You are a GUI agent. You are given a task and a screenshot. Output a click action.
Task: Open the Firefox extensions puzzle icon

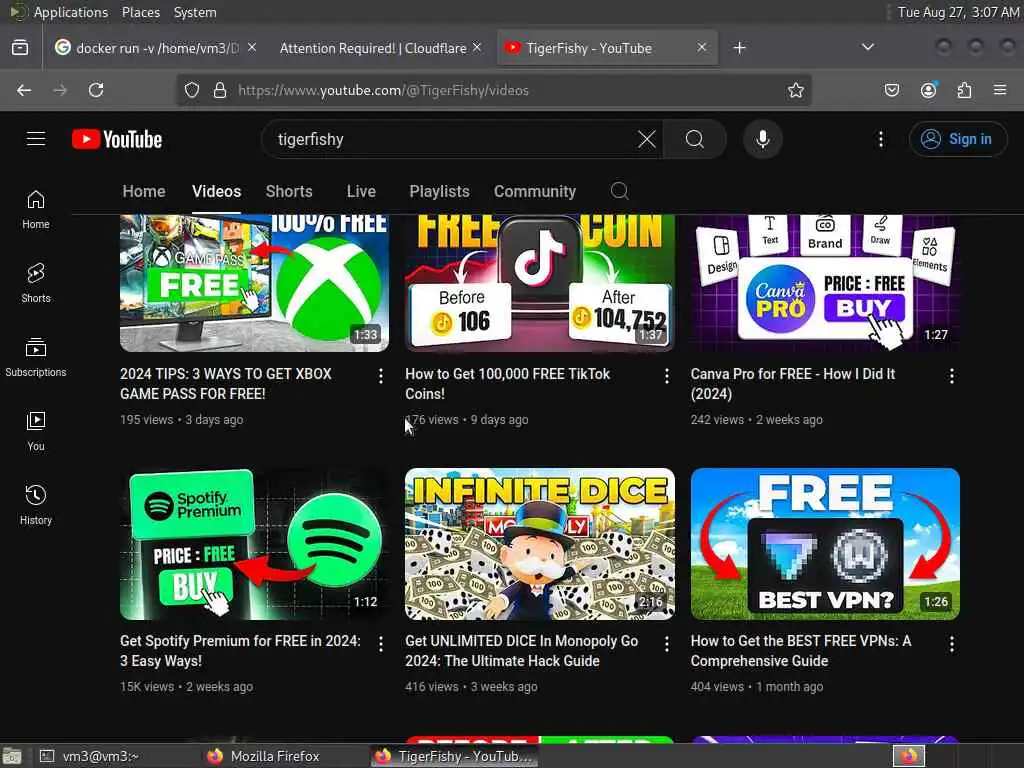(965, 90)
